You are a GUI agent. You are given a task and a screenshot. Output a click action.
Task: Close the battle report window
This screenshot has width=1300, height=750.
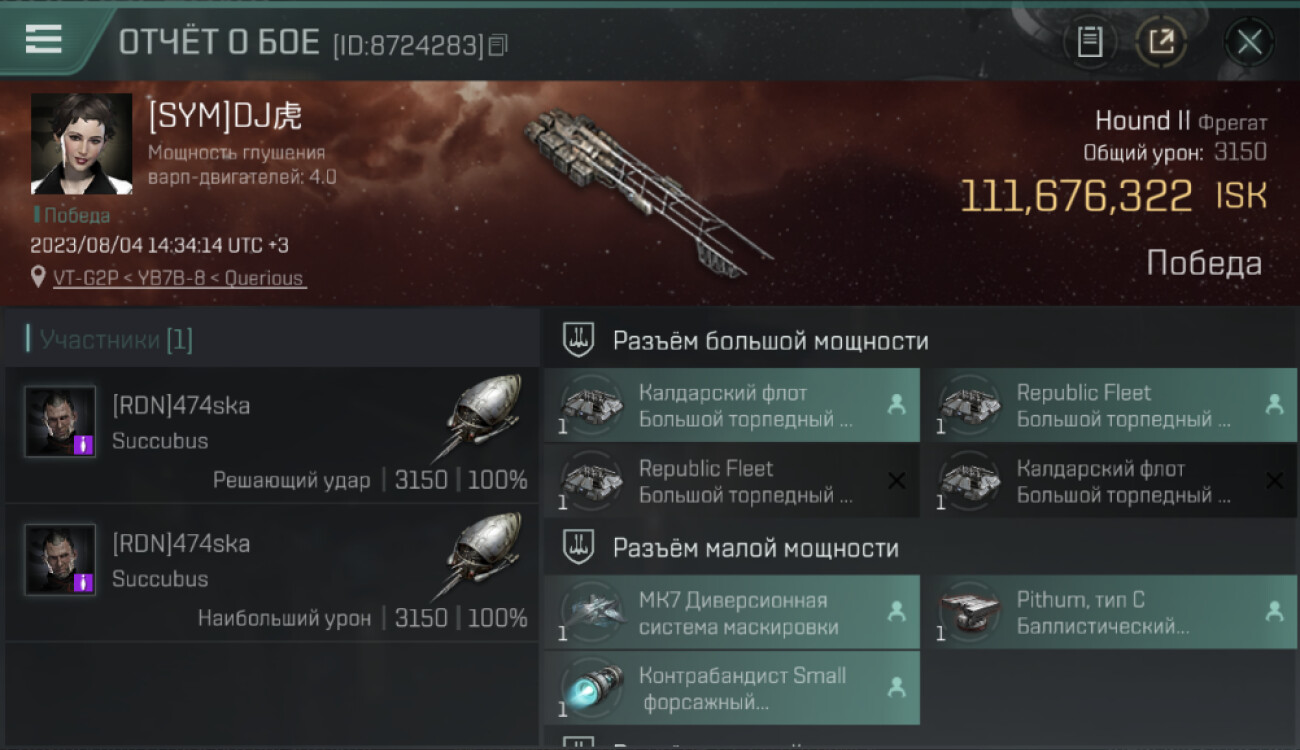pyautogui.click(x=1249, y=42)
